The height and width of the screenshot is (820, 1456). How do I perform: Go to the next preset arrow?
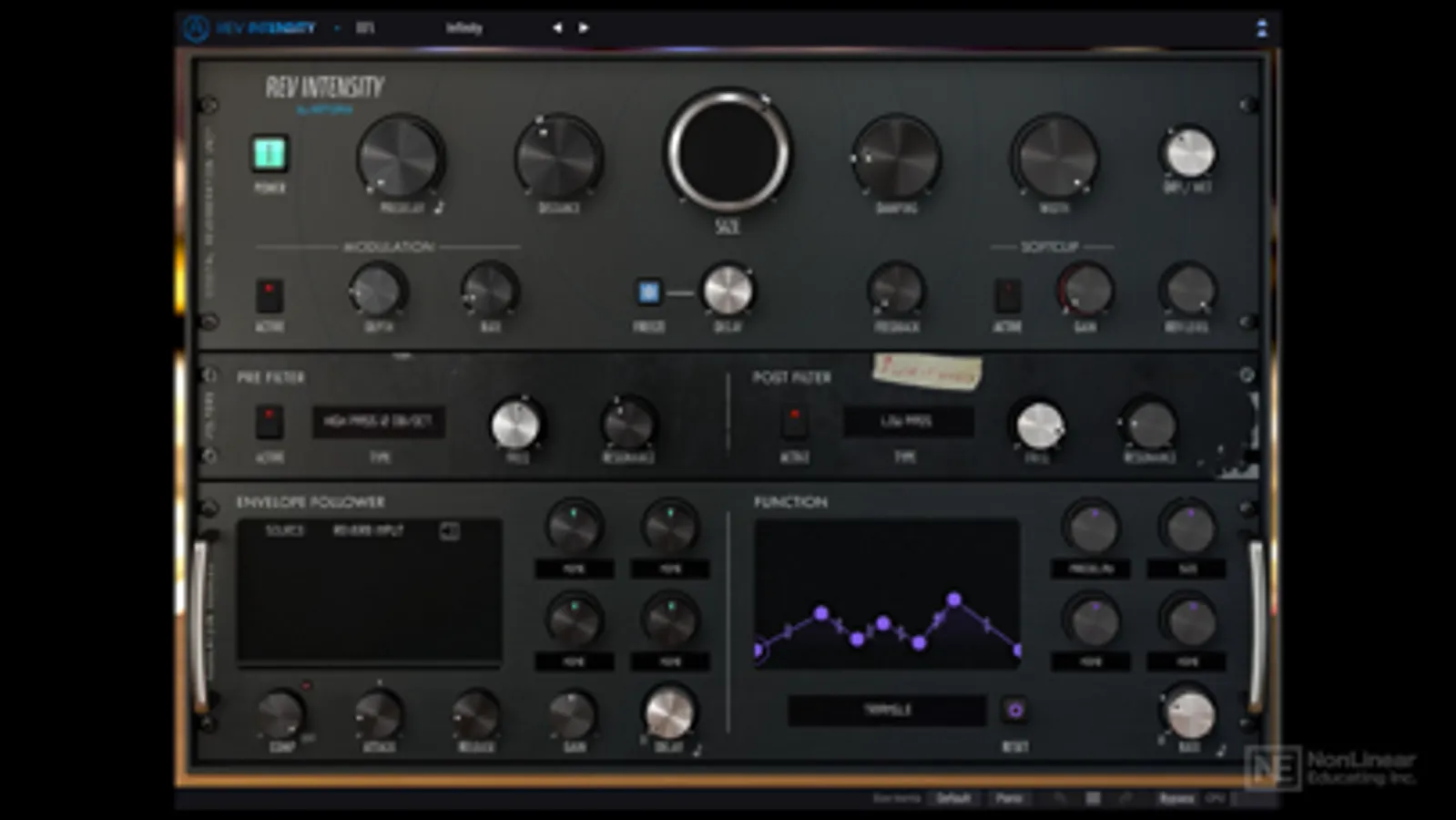tap(584, 28)
